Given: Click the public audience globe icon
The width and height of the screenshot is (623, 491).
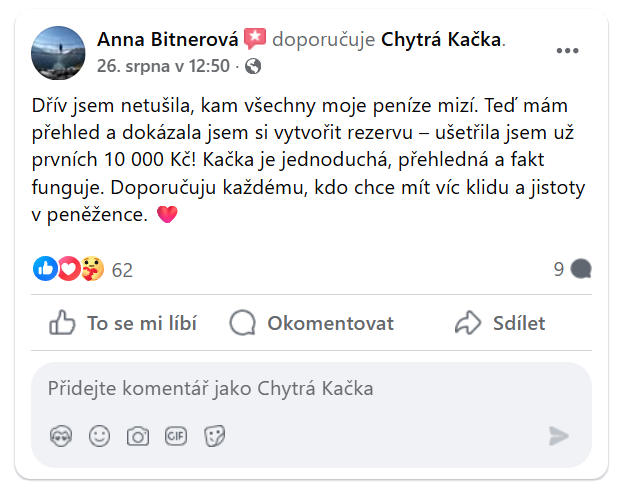Looking at the screenshot, I should point(253,67).
